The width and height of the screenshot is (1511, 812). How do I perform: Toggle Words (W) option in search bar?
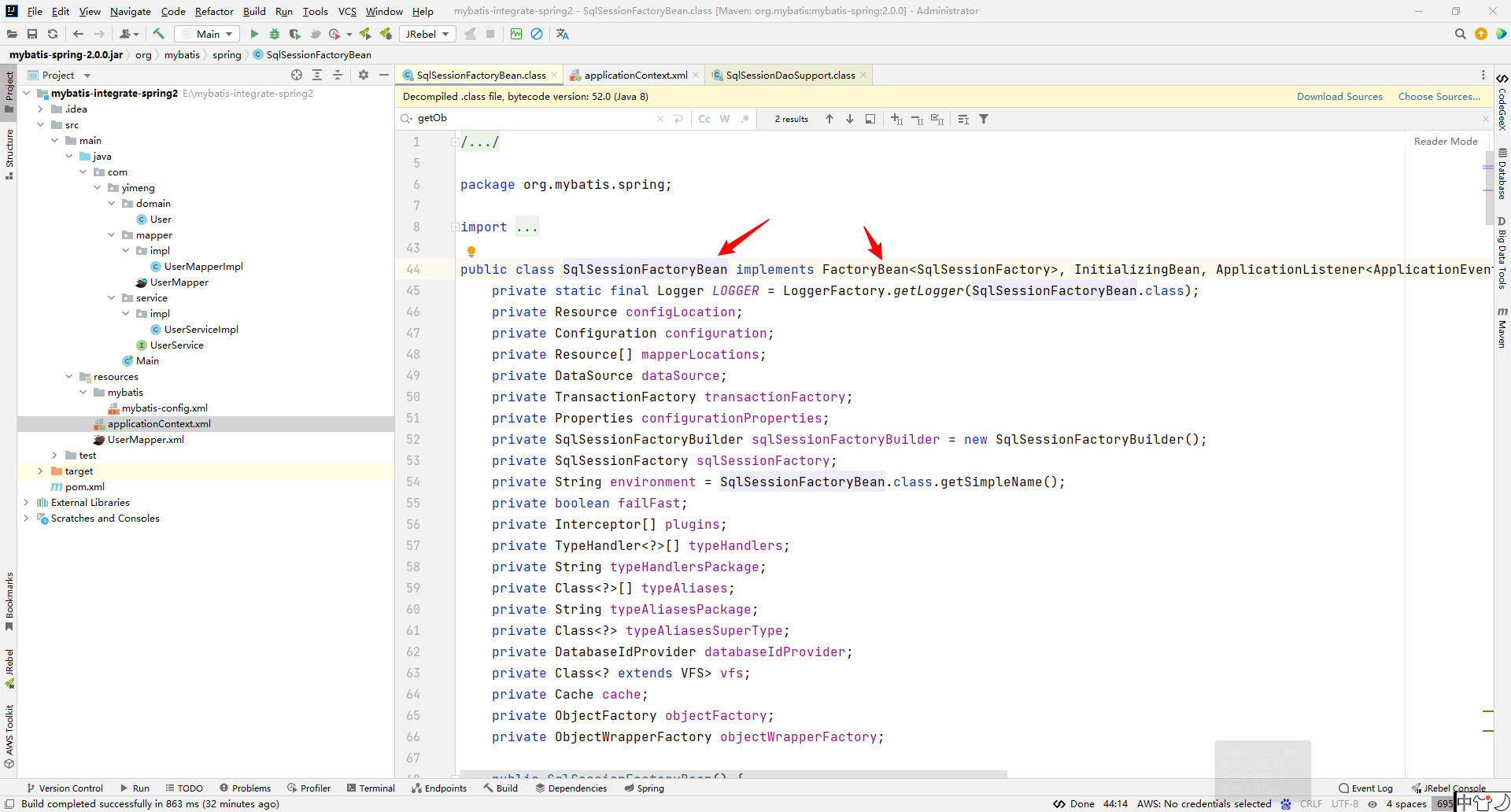tap(725, 119)
